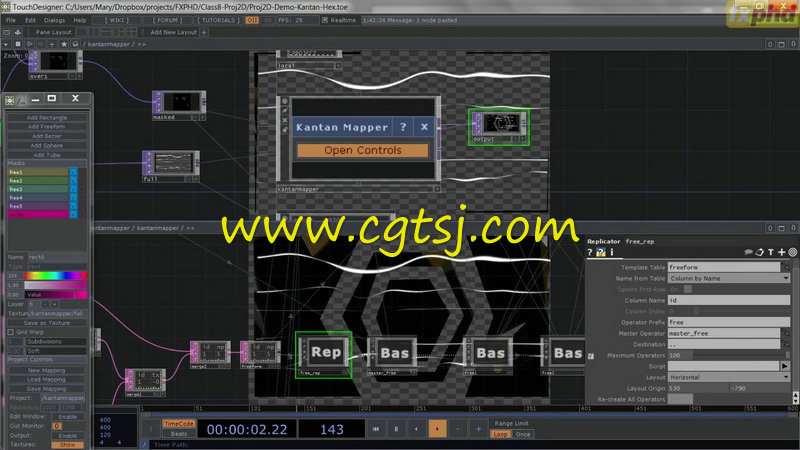
Task: Select the TimeCode mode button
Action: tap(179, 424)
